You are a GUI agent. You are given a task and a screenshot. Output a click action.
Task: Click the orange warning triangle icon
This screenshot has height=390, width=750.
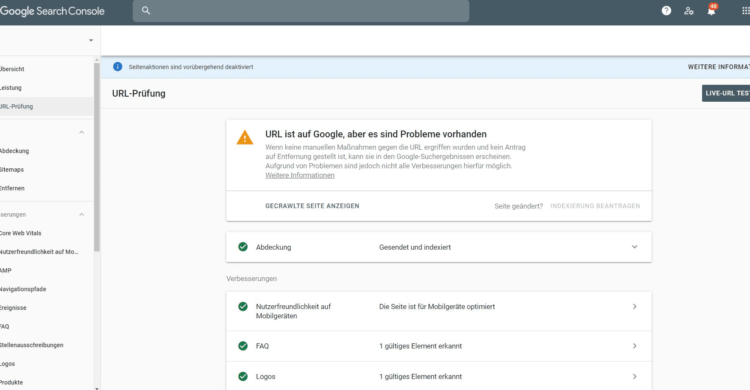click(245, 138)
